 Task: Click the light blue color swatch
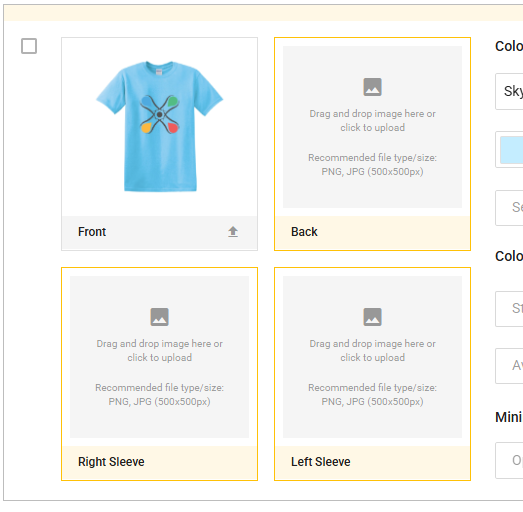tap(511, 150)
